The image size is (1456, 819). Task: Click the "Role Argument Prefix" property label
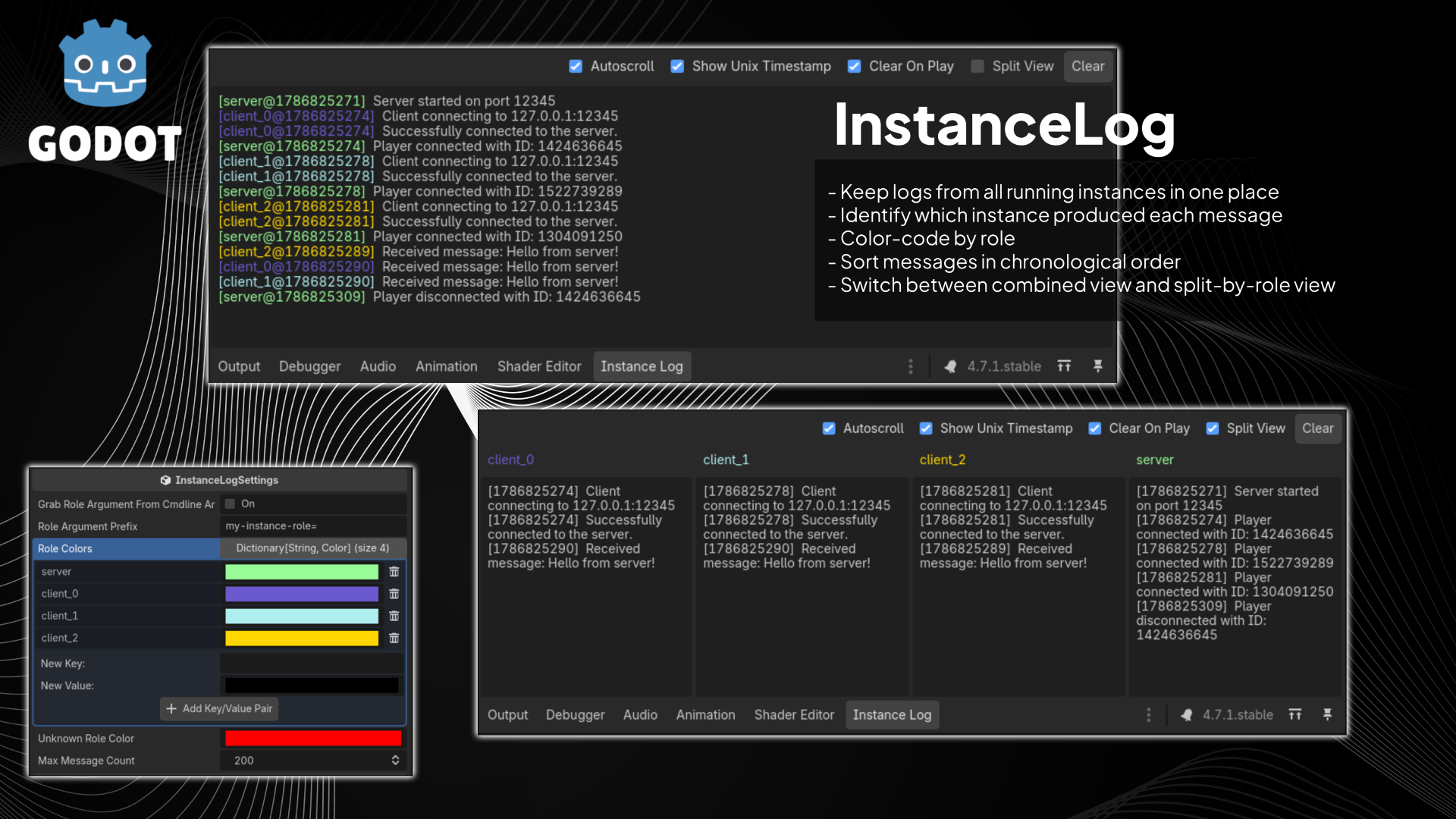87,526
